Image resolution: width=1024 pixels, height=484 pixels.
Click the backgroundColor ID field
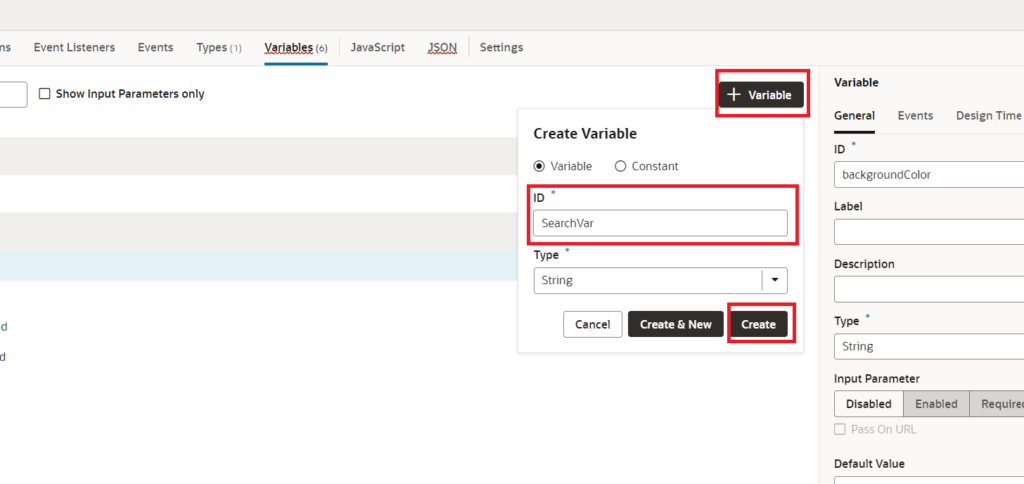929,174
